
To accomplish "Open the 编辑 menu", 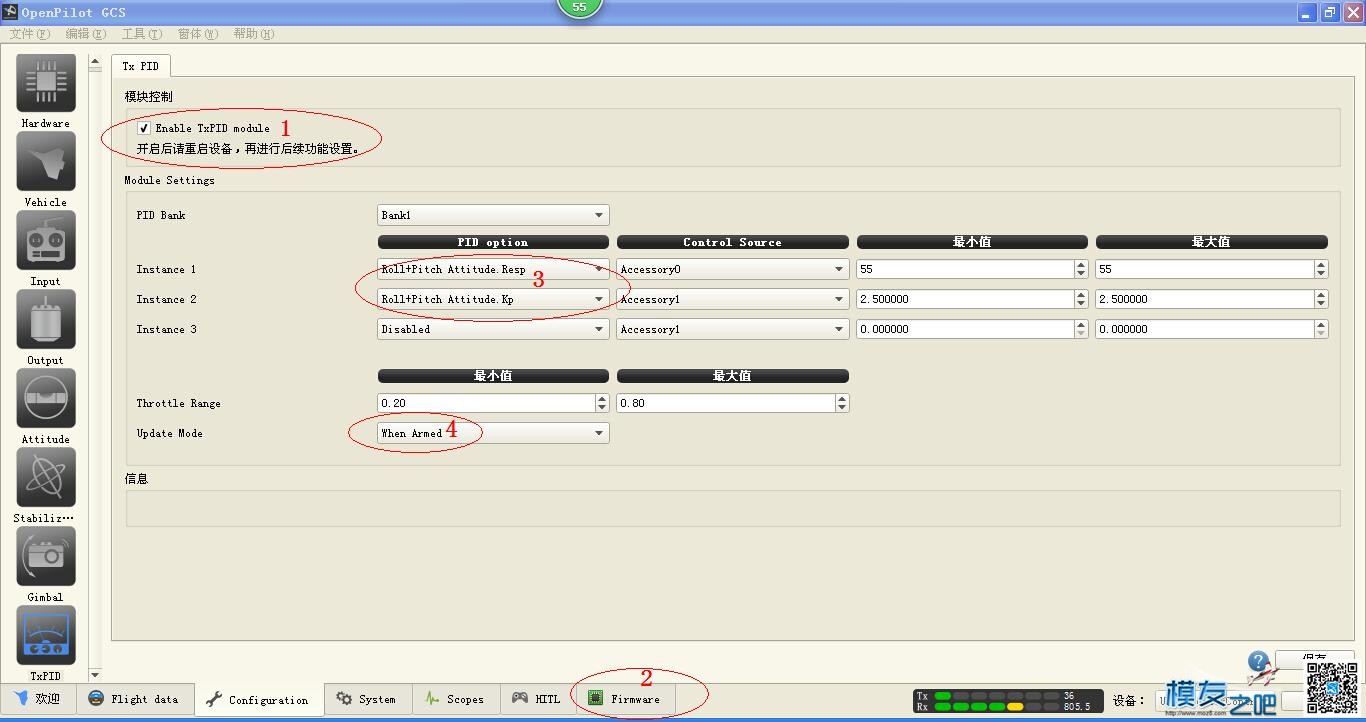I will (x=85, y=34).
